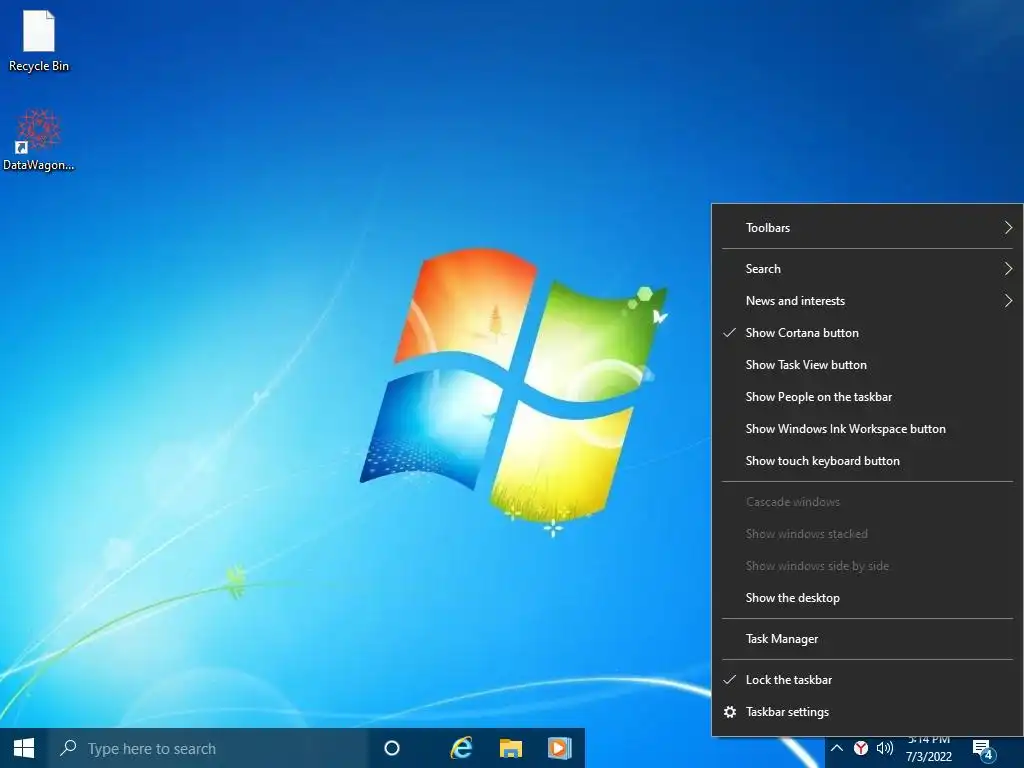The width and height of the screenshot is (1024, 768).
Task: Launch Internet Explorer from the taskbar
Action: point(461,748)
